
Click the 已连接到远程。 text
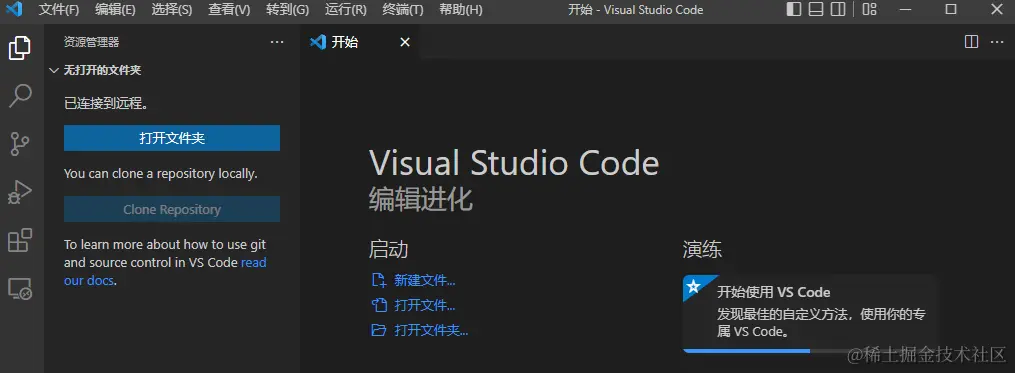tap(106, 103)
